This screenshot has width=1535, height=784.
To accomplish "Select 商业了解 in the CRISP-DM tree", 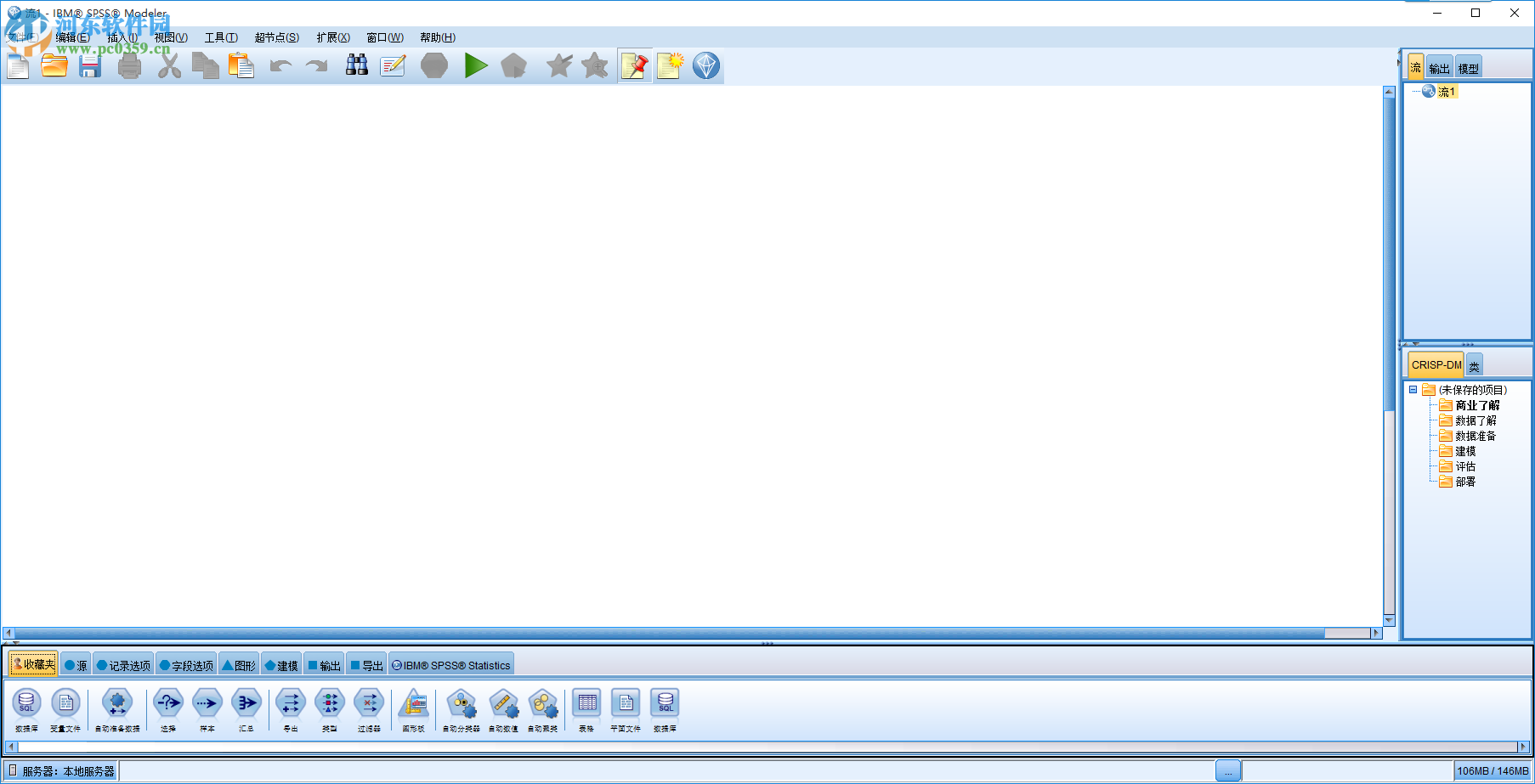I will pyautogui.click(x=1476, y=405).
